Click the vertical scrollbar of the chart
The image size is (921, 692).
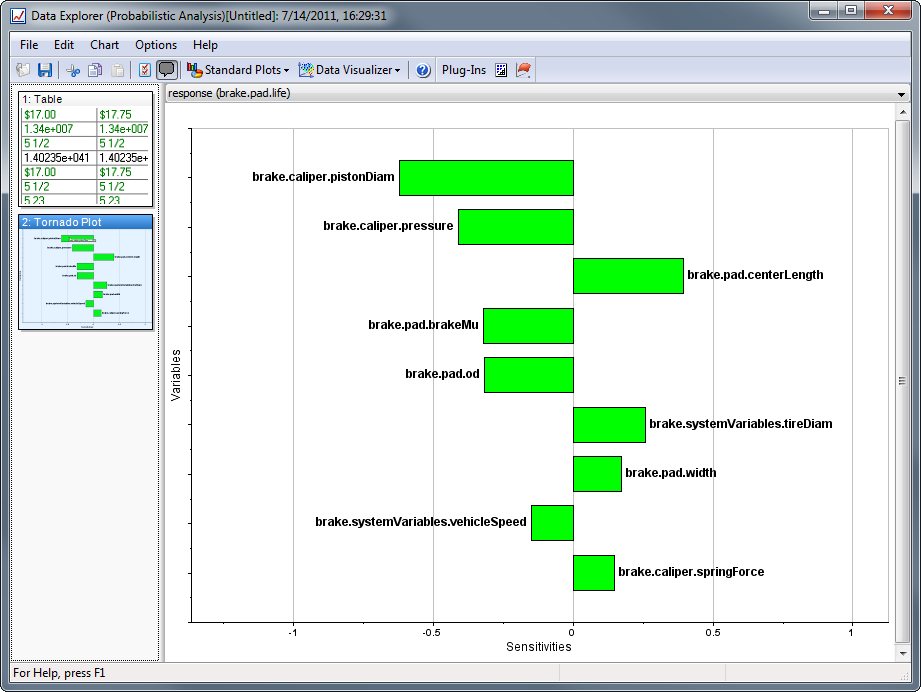point(902,380)
